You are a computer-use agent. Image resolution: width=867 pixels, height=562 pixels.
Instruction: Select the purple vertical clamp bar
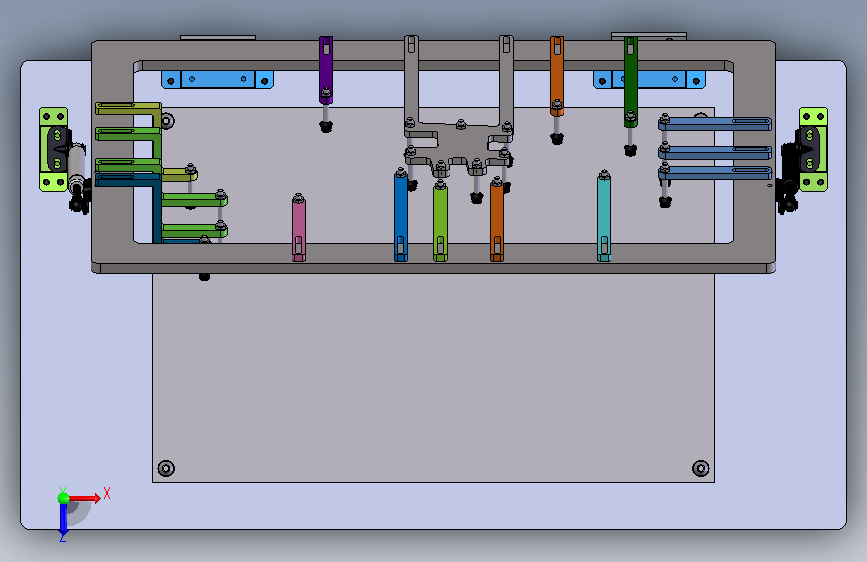pos(326,69)
